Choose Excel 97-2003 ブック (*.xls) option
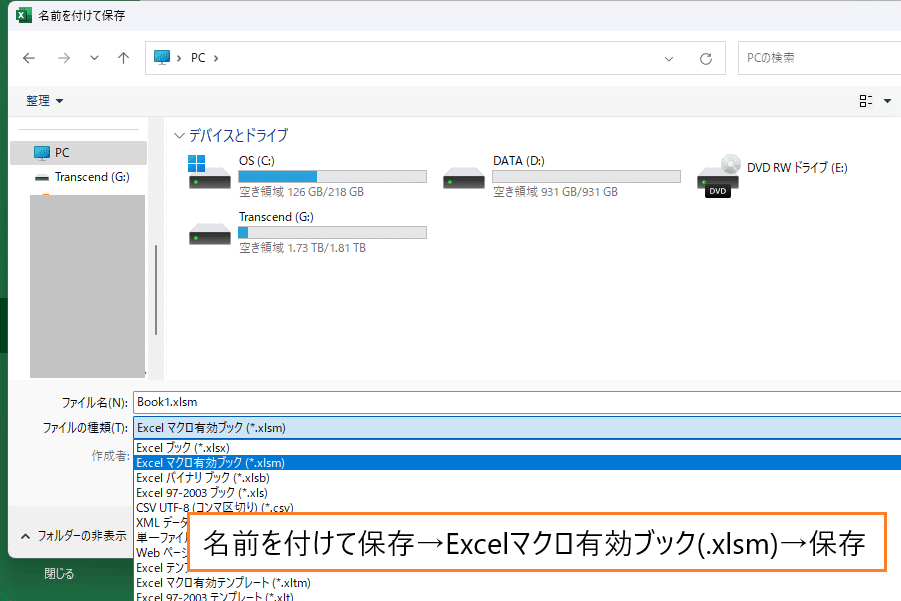The image size is (901, 601). [517, 492]
